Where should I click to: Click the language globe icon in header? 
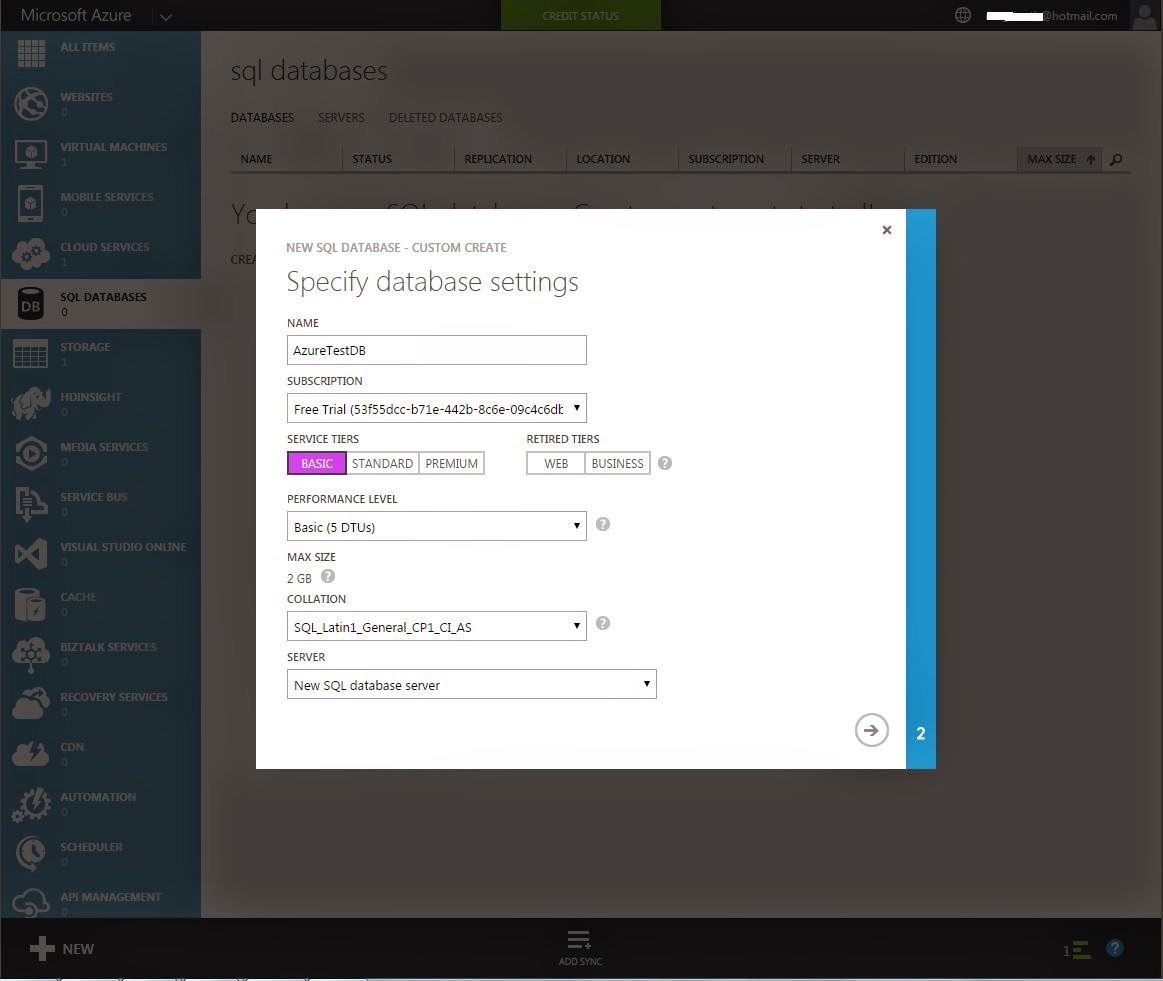963,15
